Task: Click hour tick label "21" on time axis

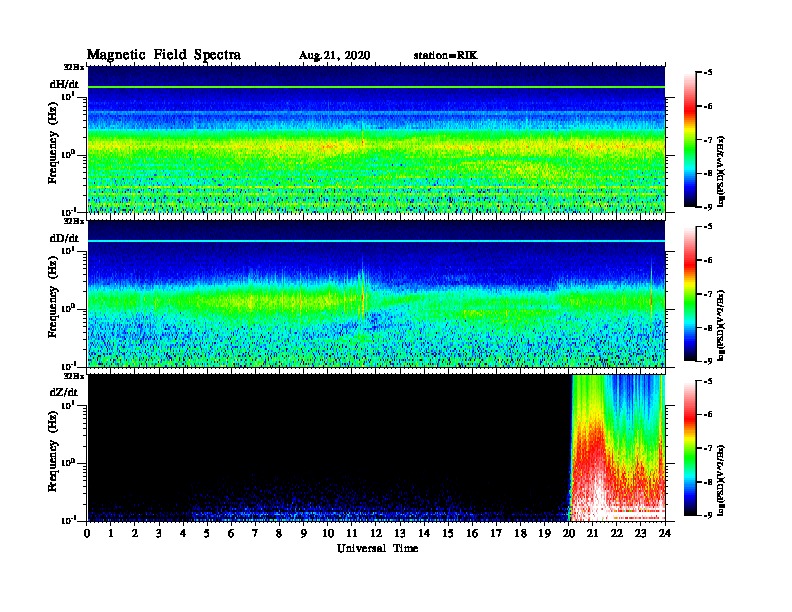Action: tap(593, 533)
